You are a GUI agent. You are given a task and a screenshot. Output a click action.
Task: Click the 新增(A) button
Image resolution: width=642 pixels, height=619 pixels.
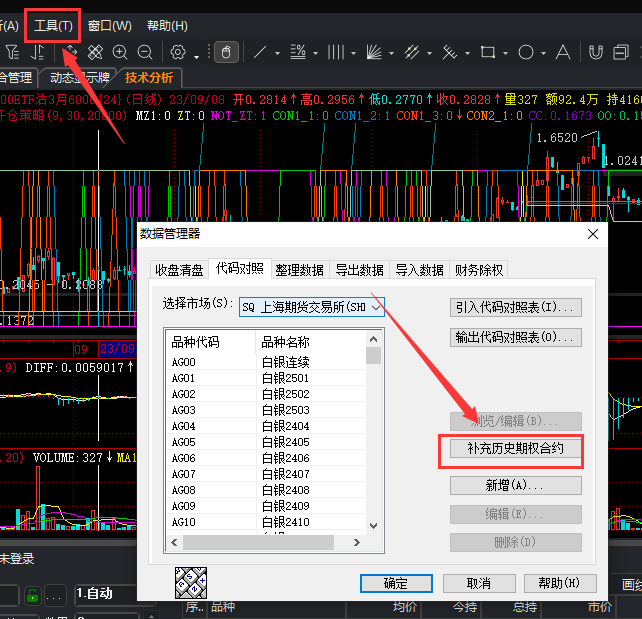(515, 486)
